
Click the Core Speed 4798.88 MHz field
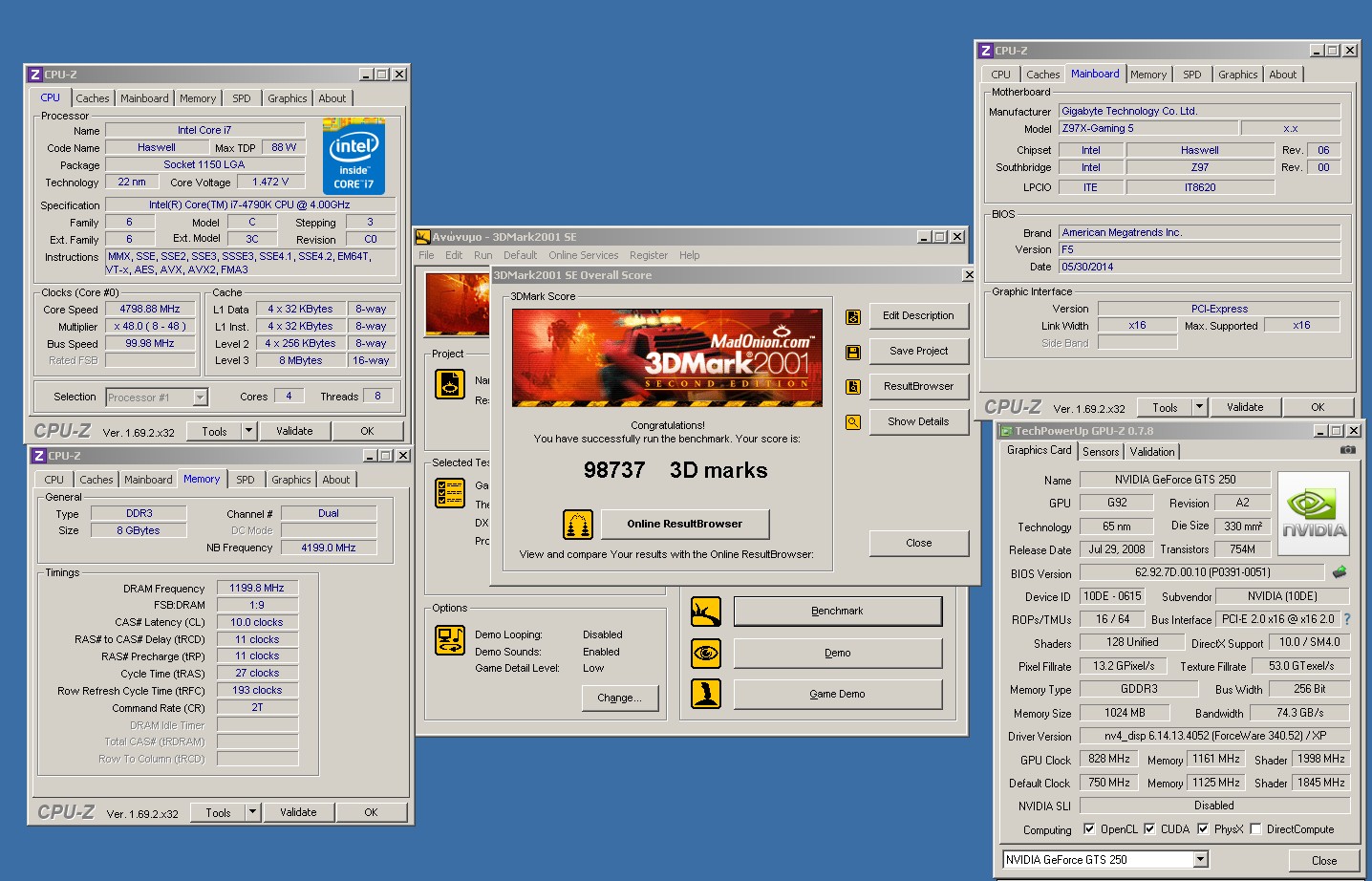click(150, 309)
